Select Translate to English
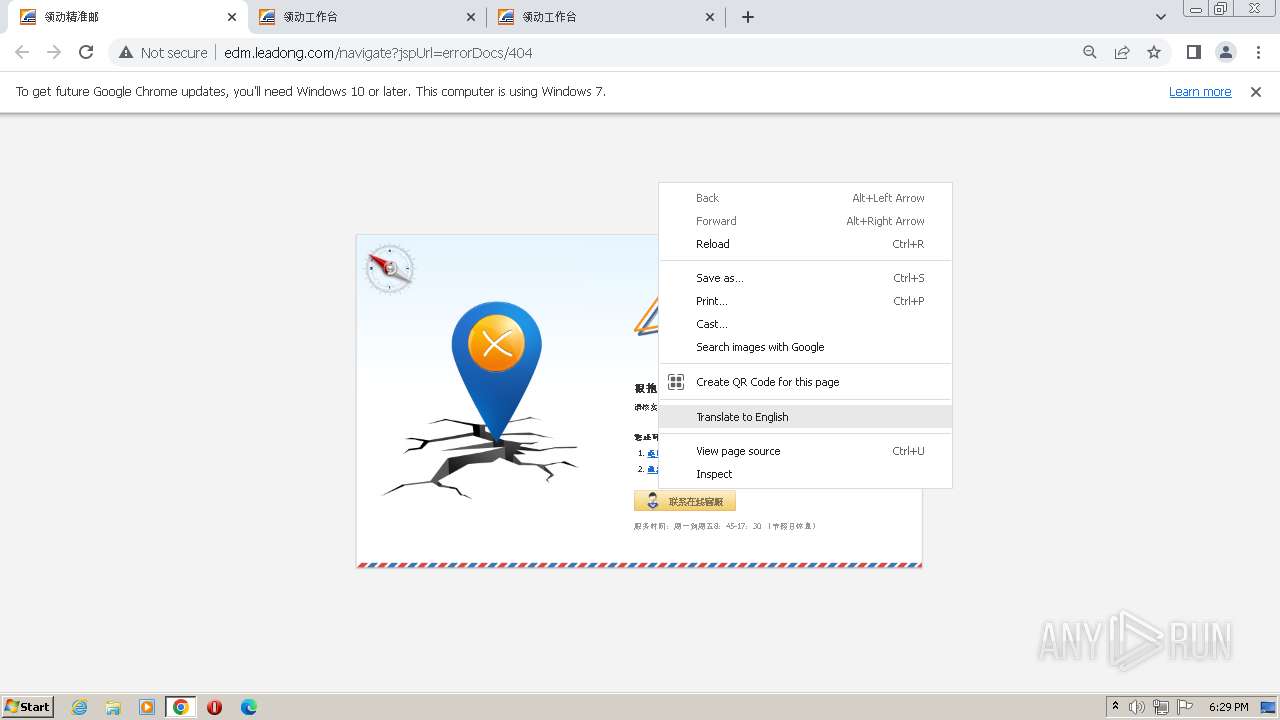The width and height of the screenshot is (1280, 720). (x=805, y=417)
